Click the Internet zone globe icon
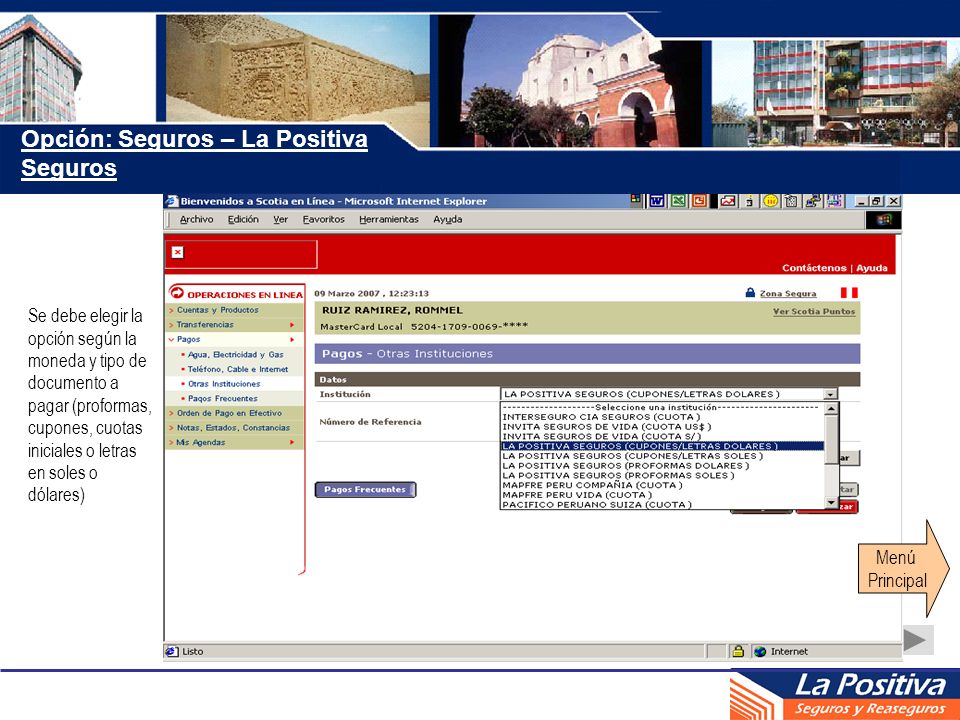This screenshot has width=960, height=720. (x=760, y=651)
